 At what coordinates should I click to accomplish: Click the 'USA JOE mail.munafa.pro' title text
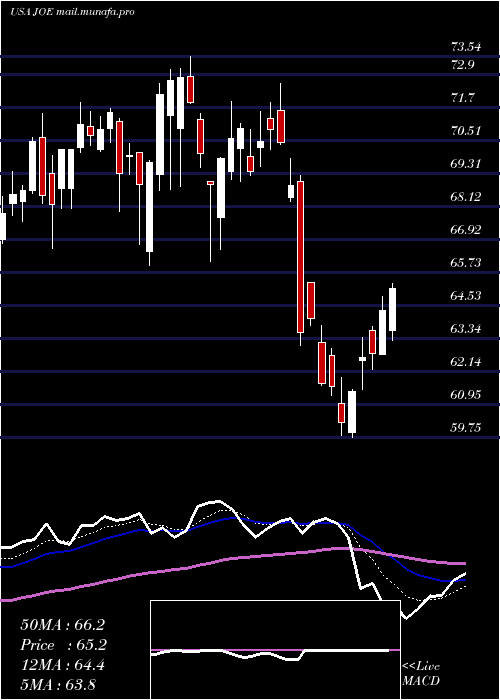coord(72,12)
